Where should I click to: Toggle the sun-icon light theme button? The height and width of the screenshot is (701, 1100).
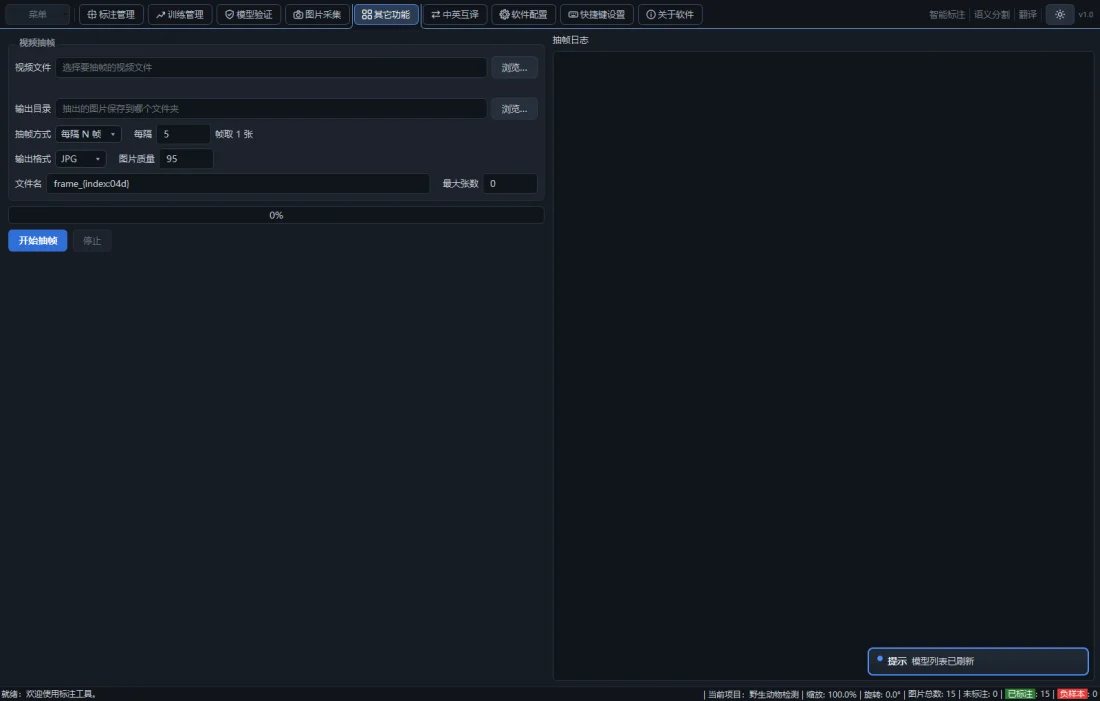click(x=1059, y=14)
